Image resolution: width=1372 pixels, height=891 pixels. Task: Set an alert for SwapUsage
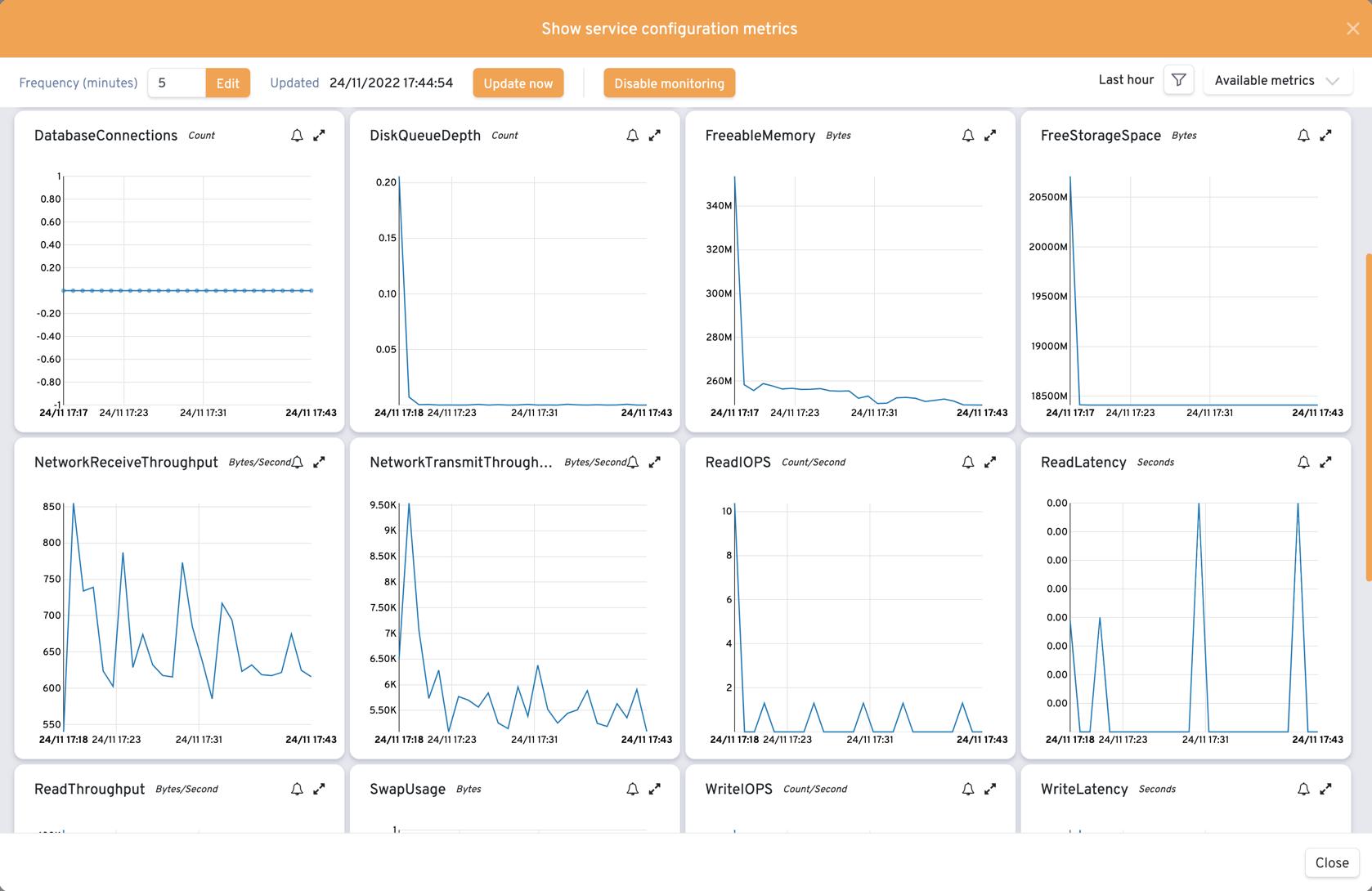coord(632,790)
